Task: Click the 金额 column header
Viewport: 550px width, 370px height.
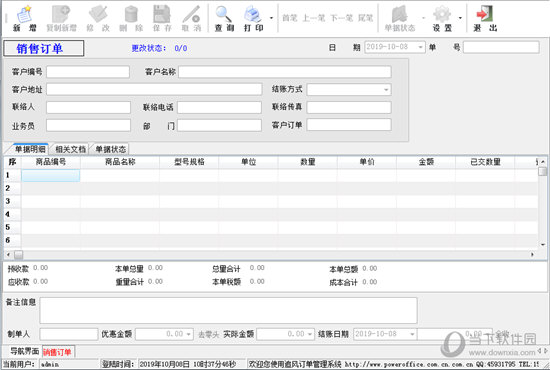Action: [x=426, y=162]
